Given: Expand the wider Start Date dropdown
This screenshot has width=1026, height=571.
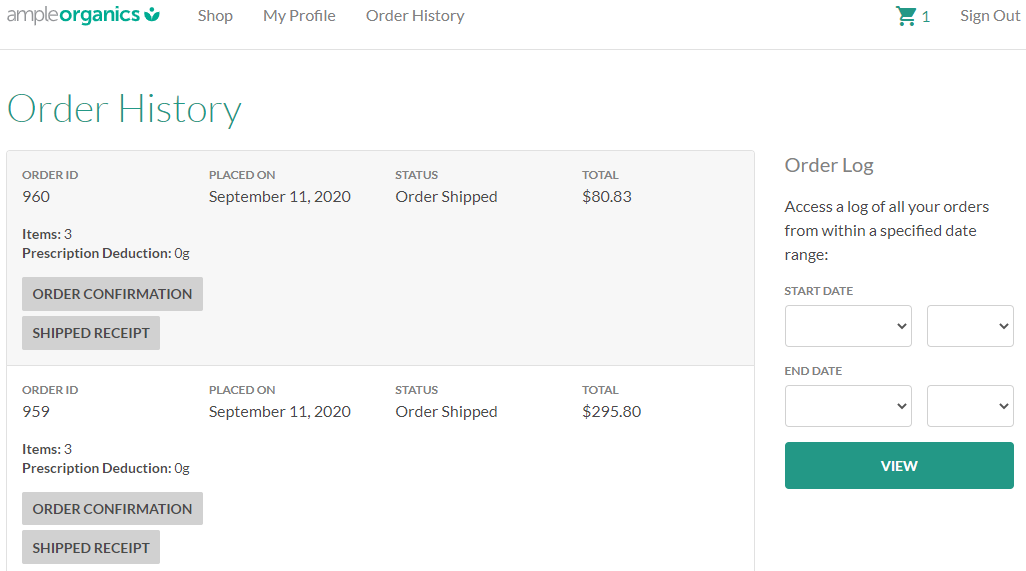Looking at the screenshot, I should click(x=848, y=326).
